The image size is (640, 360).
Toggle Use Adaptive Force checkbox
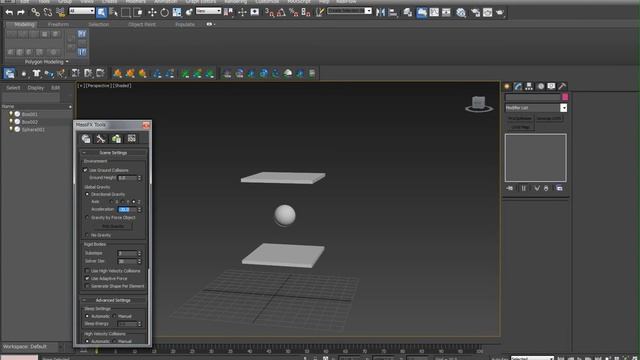click(87, 278)
